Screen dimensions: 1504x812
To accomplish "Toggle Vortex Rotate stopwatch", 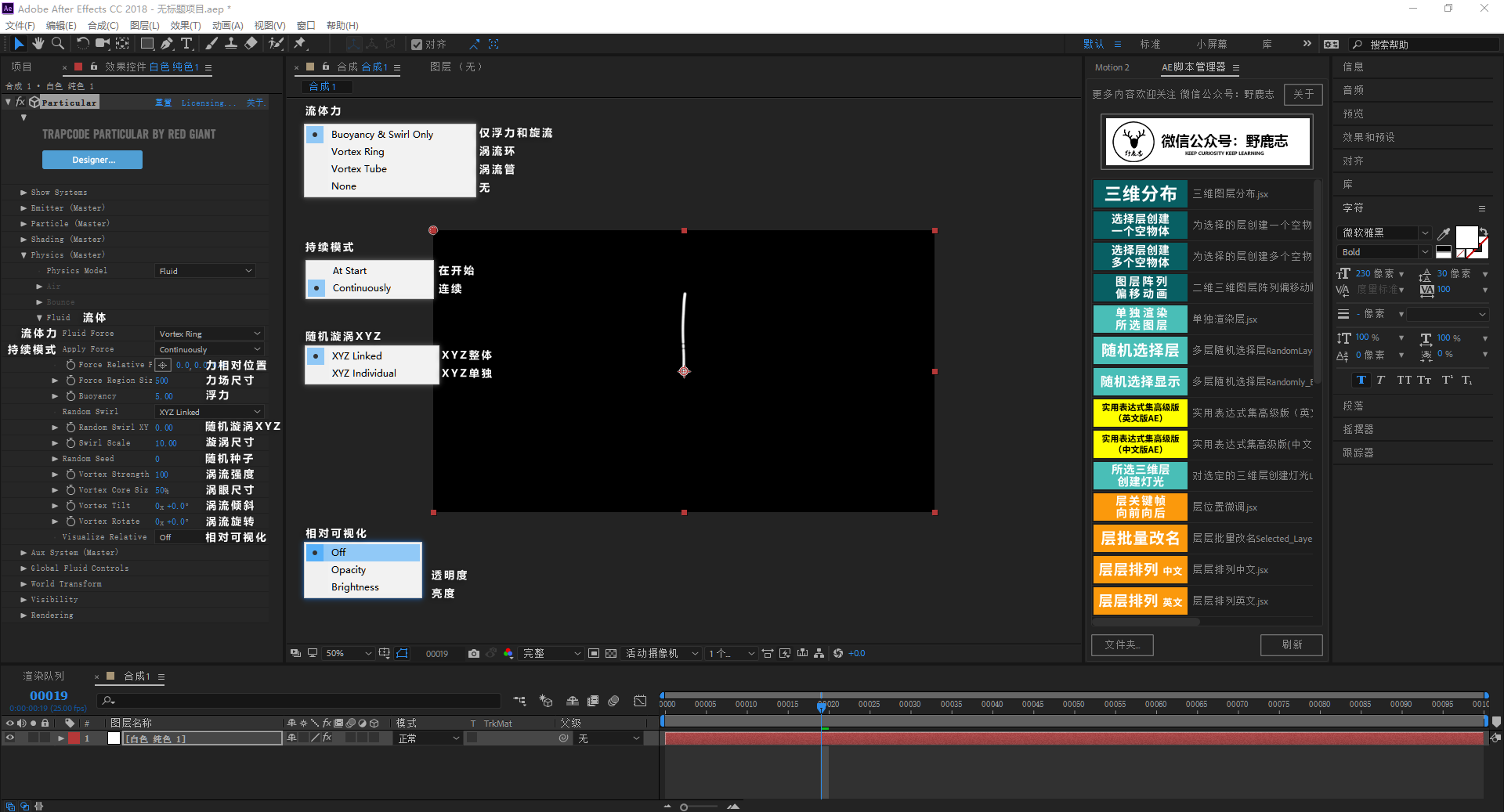I will point(70,521).
